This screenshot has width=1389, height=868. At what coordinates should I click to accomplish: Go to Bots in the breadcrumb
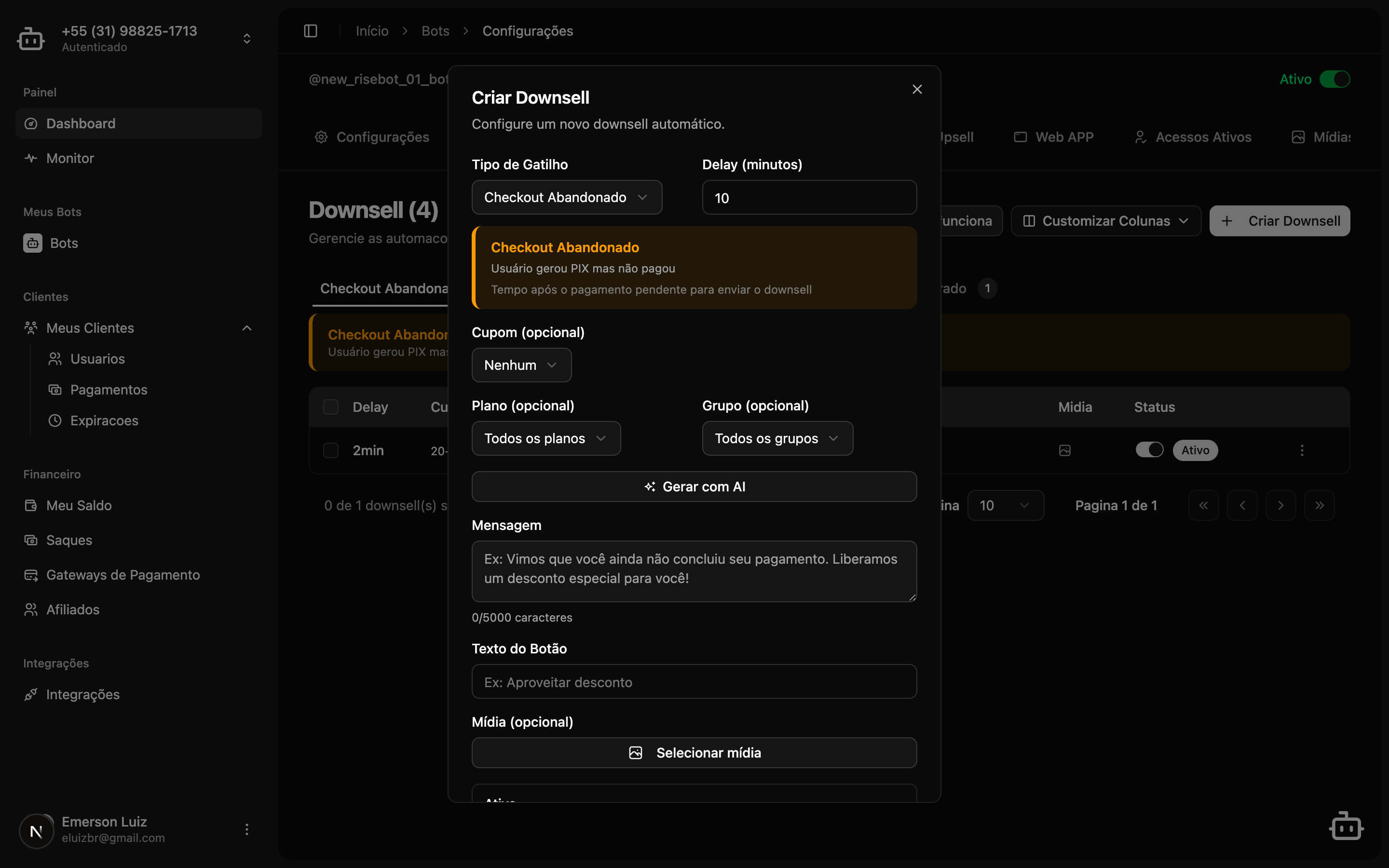click(436, 31)
